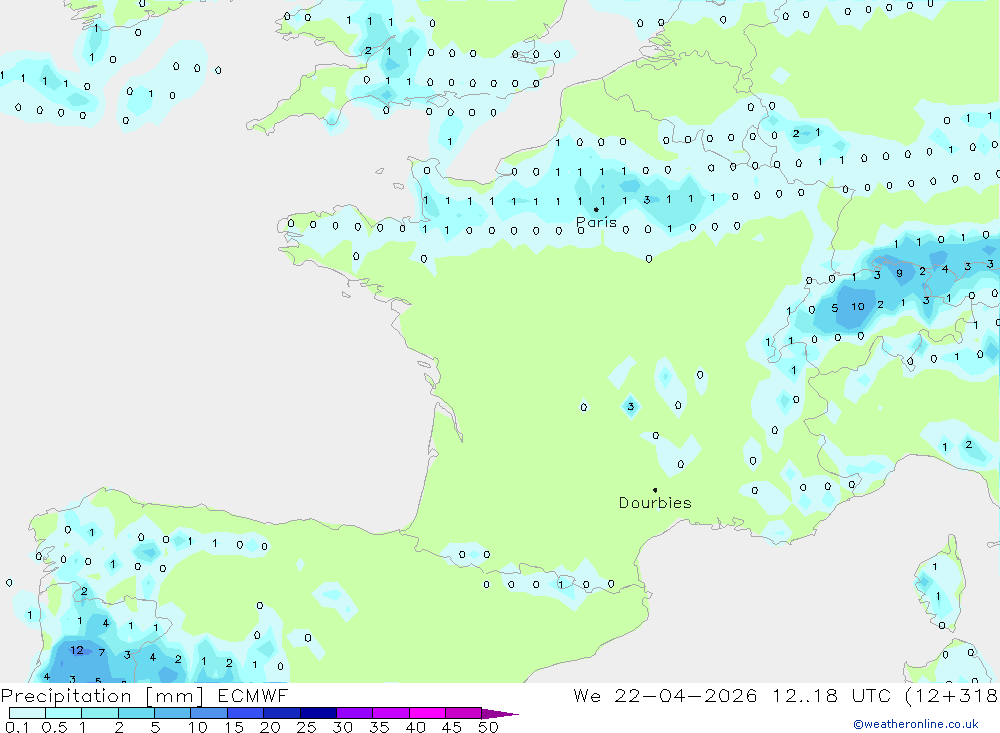
Task: Click the legend scale label '50'
Action: point(488,727)
